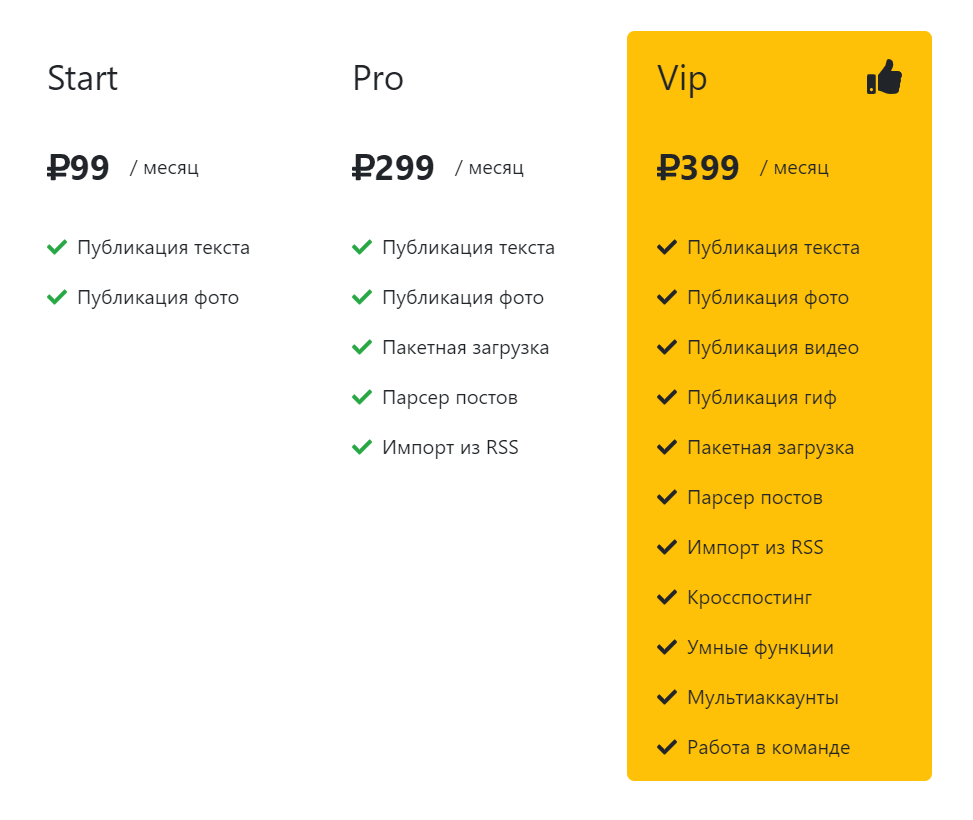The image size is (973, 820).
Task: Click the checkmark beside Start's Публикация текста
Action: 56,247
